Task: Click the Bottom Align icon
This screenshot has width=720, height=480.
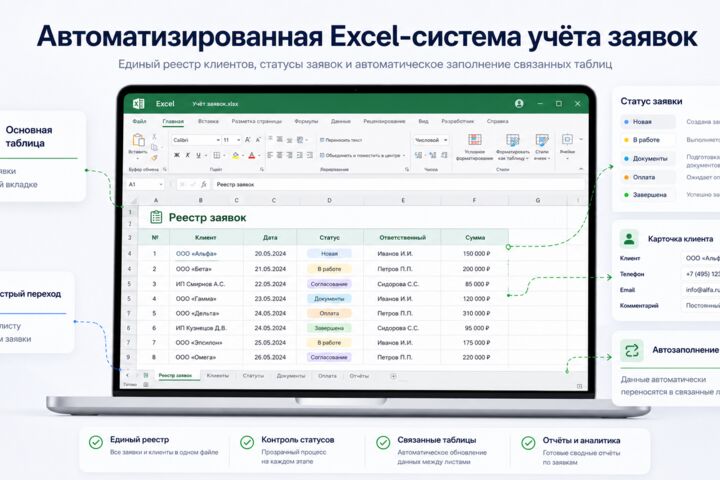Action: click(x=289, y=140)
